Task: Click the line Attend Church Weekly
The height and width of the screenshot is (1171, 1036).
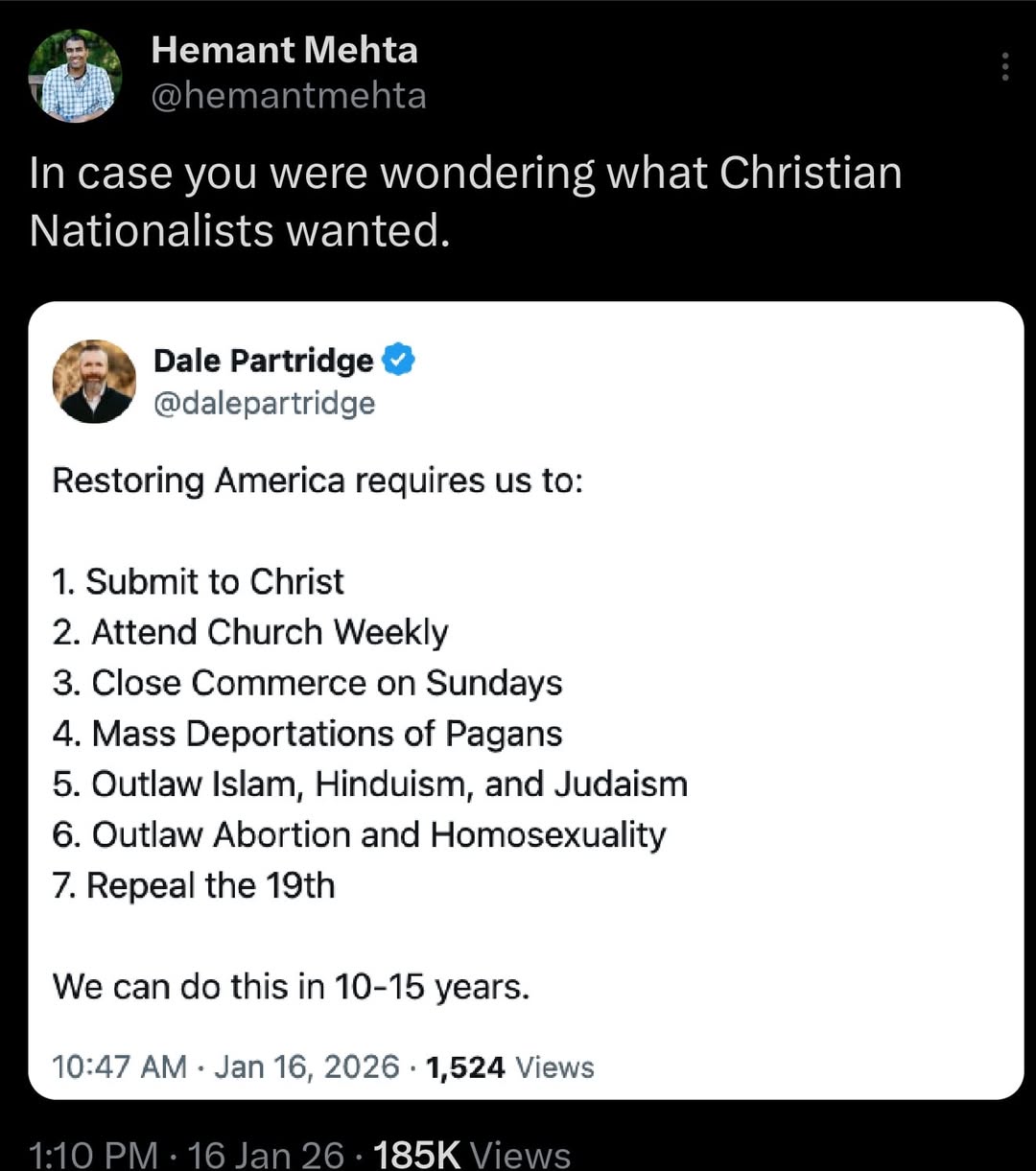Action: click(x=250, y=631)
